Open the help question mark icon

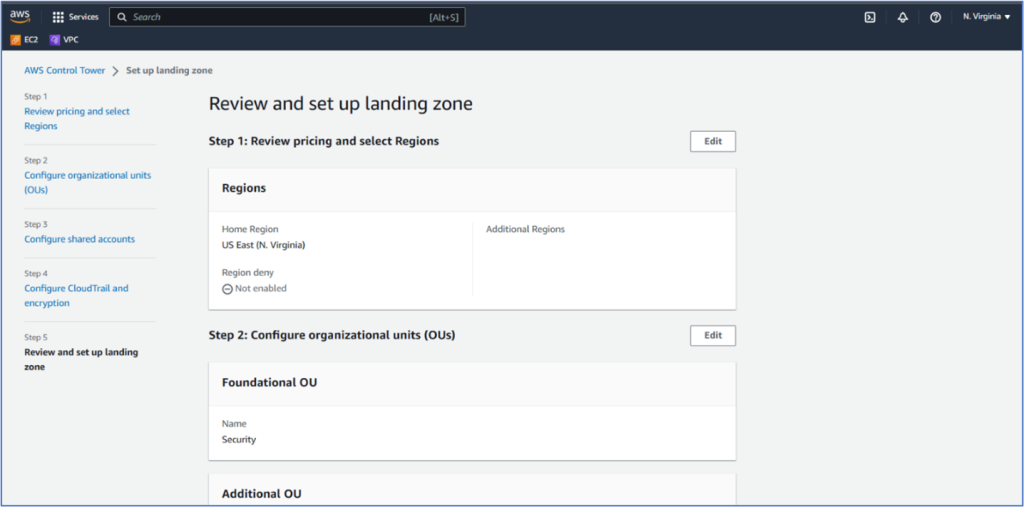(935, 18)
